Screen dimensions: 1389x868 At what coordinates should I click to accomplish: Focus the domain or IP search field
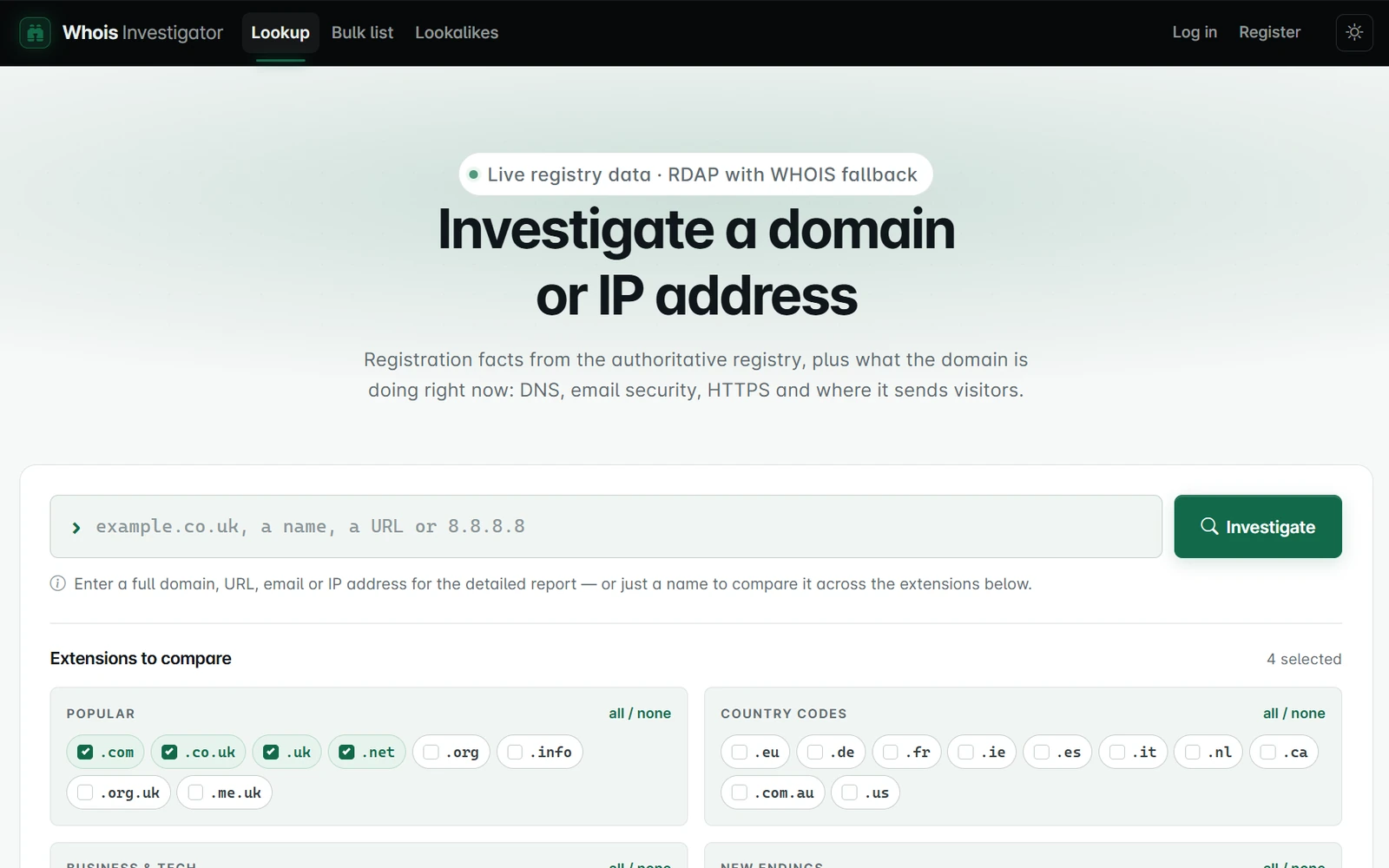pos(606,526)
